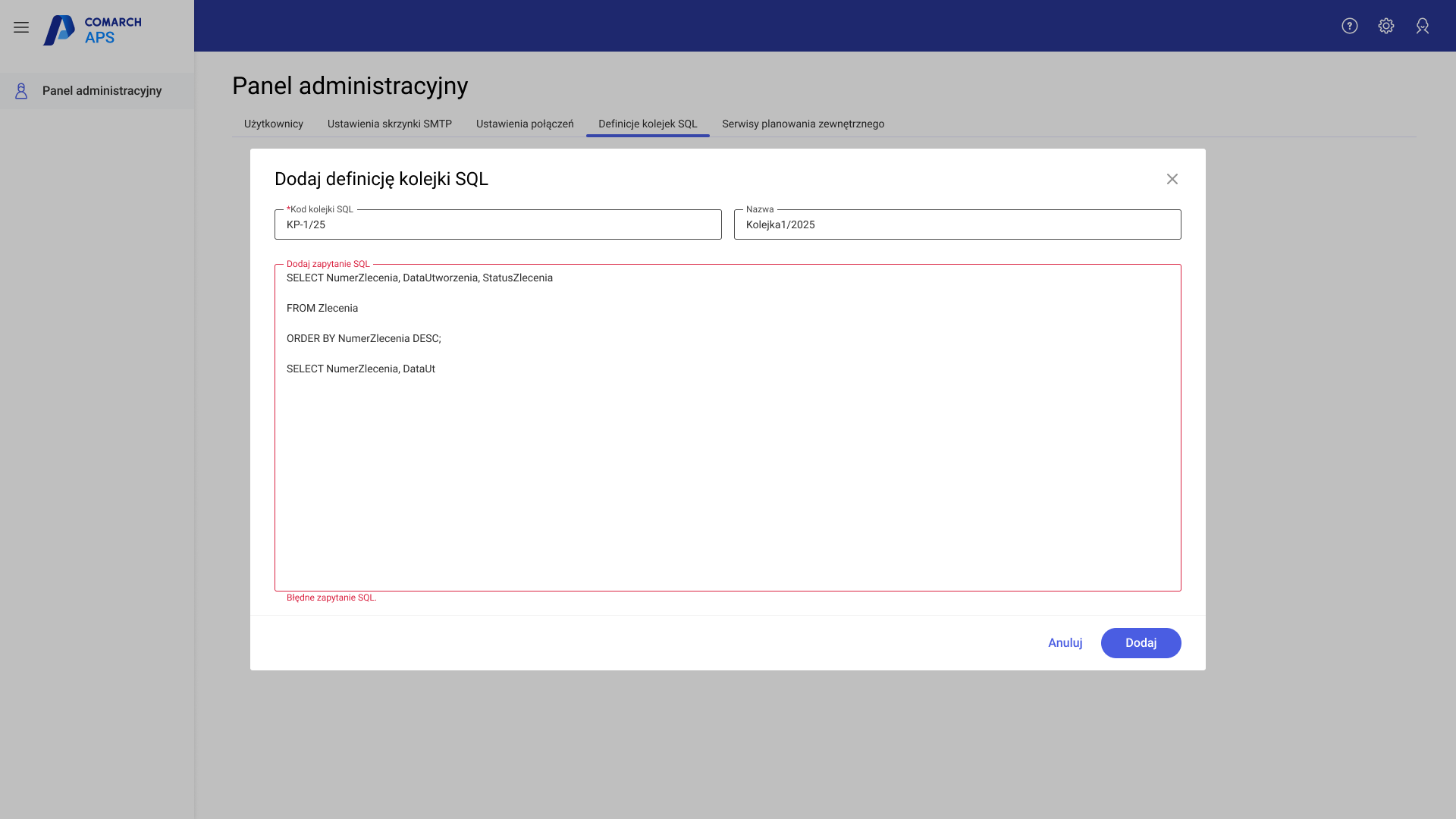Select Panel administracyjny in sidebar

tap(102, 91)
